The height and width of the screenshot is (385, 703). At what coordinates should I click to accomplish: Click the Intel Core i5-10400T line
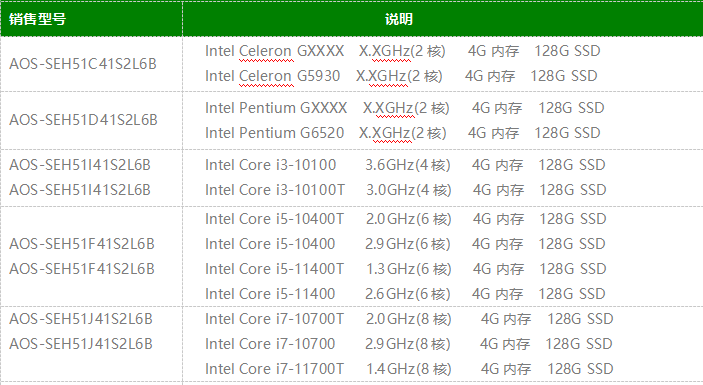click(x=406, y=219)
